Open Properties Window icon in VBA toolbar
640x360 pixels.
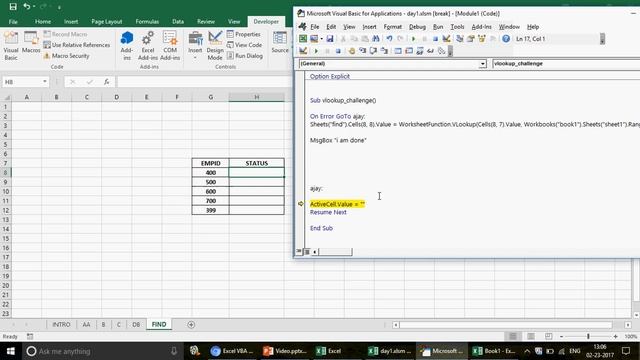click(471, 39)
